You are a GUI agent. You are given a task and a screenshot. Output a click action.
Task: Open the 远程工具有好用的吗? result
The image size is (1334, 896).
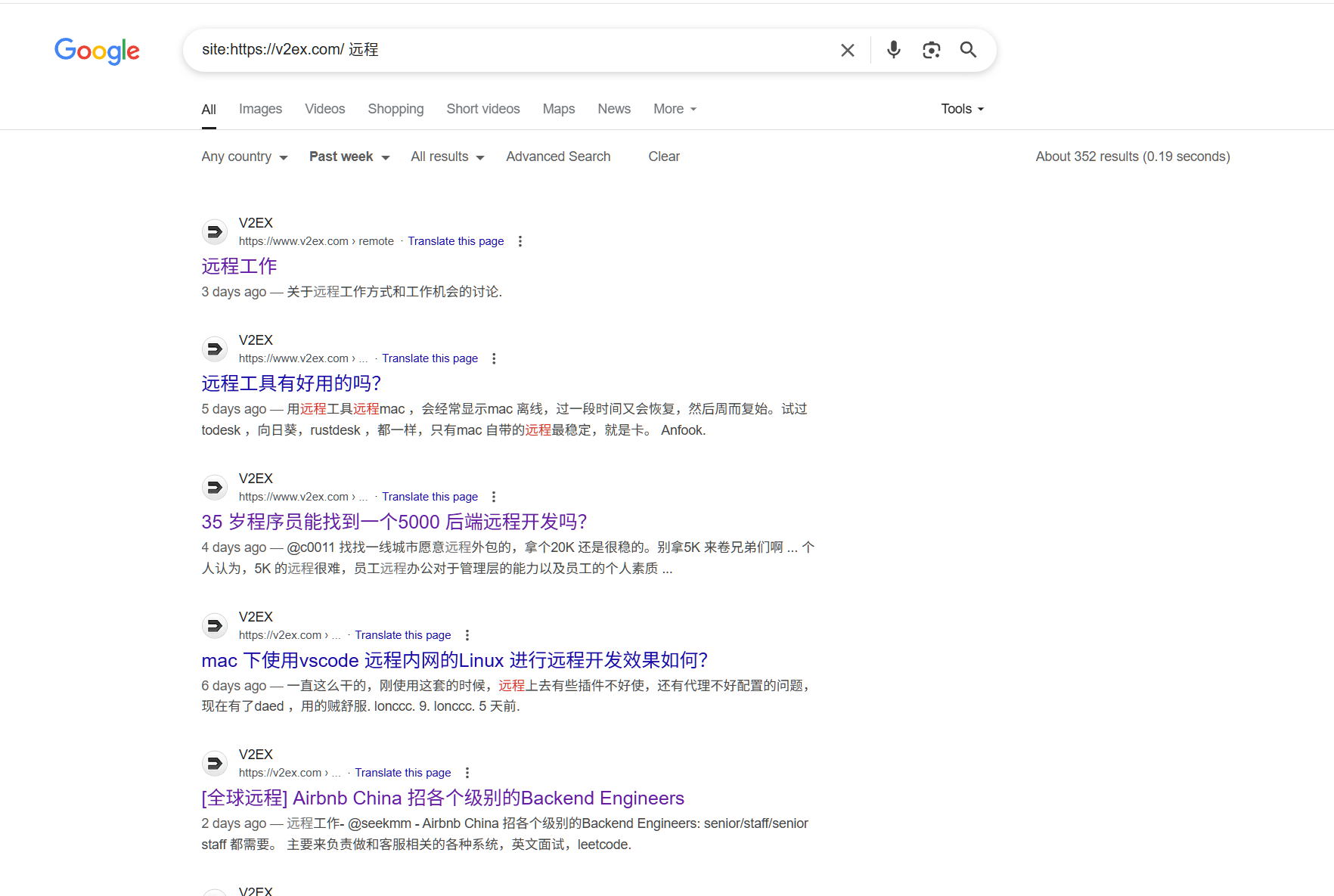(291, 383)
